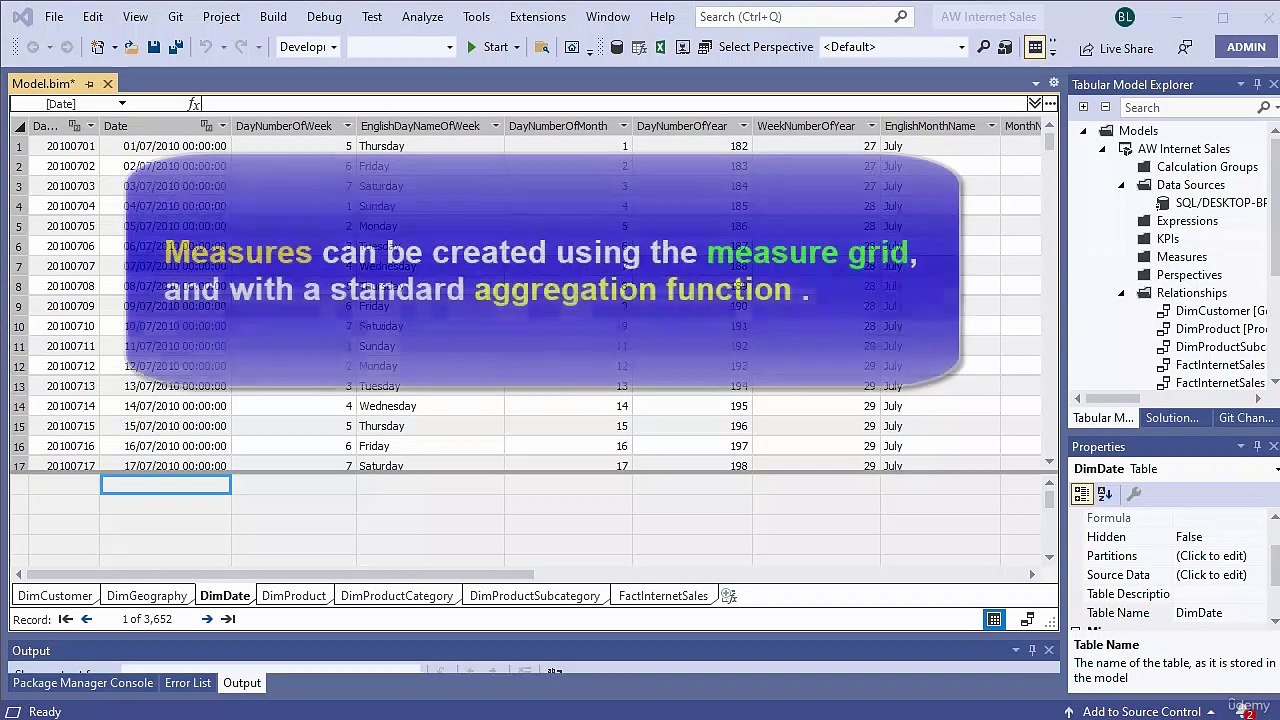Image resolution: width=1280 pixels, height=720 pixels.
Task: Click the Property Pages wrench icon
Action: (x=1134, y=494)
